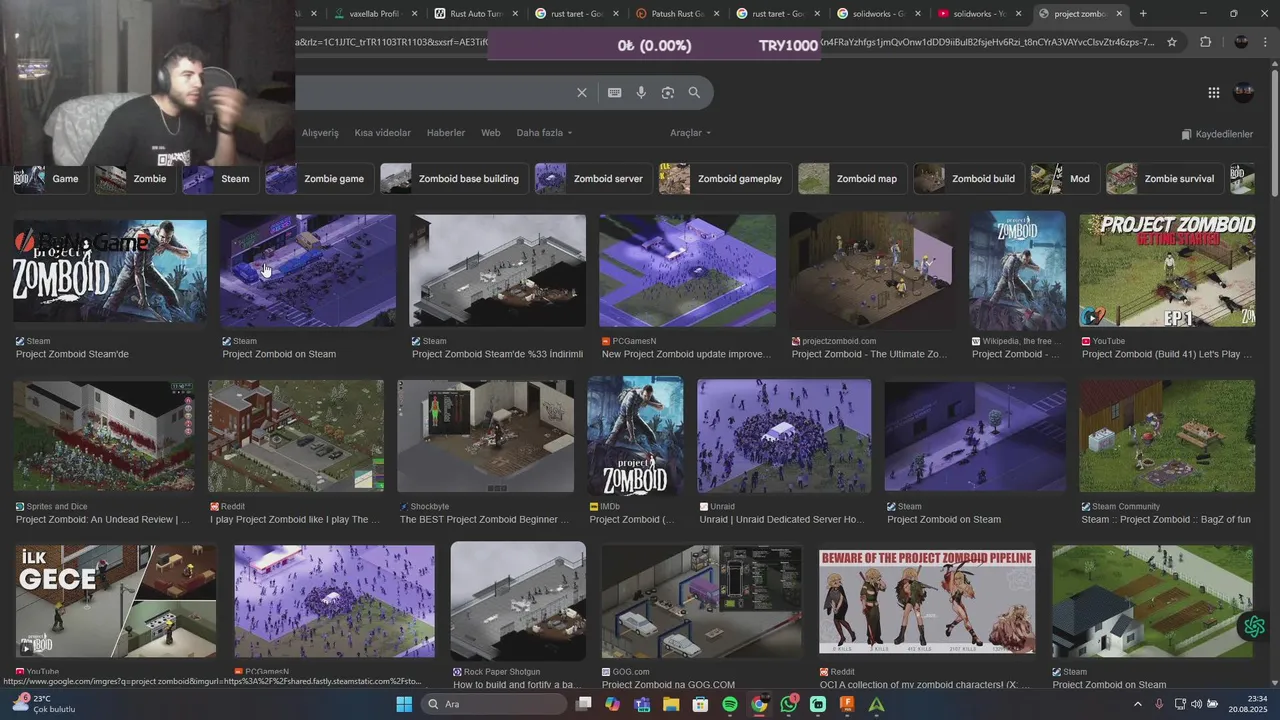
Task: Bookmark this page with star icon
Action: point(1172,42)
